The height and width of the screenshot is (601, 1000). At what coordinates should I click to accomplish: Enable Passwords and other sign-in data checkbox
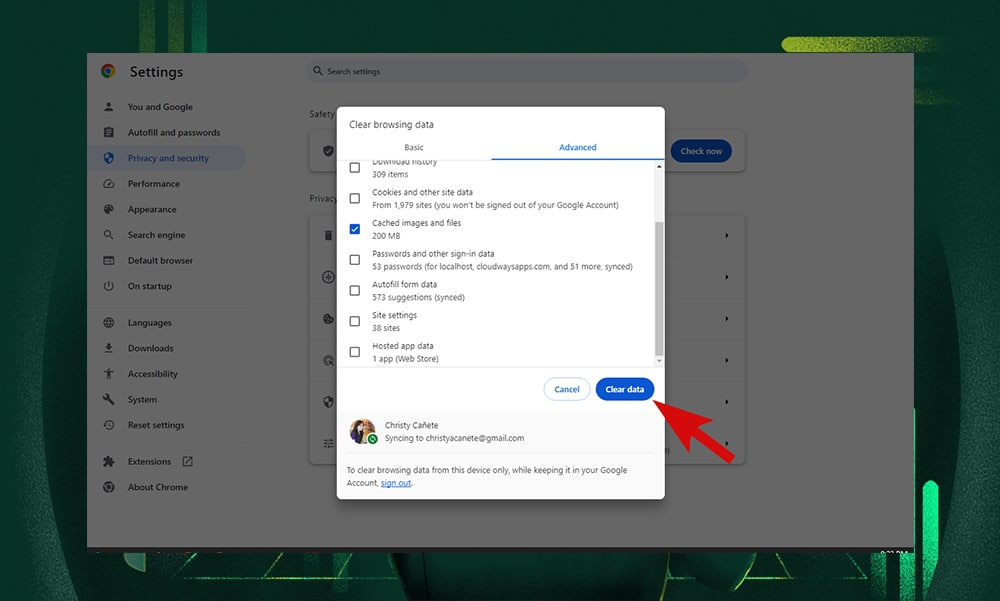tap(355, 260)
